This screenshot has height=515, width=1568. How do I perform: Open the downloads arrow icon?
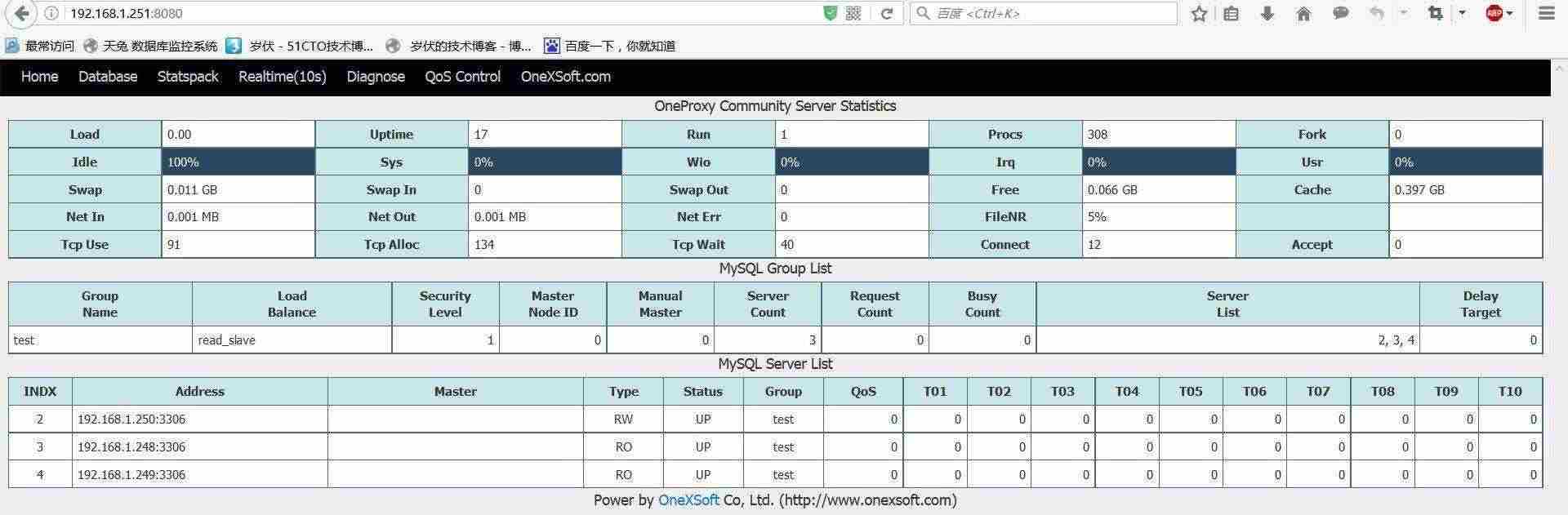1267,13
